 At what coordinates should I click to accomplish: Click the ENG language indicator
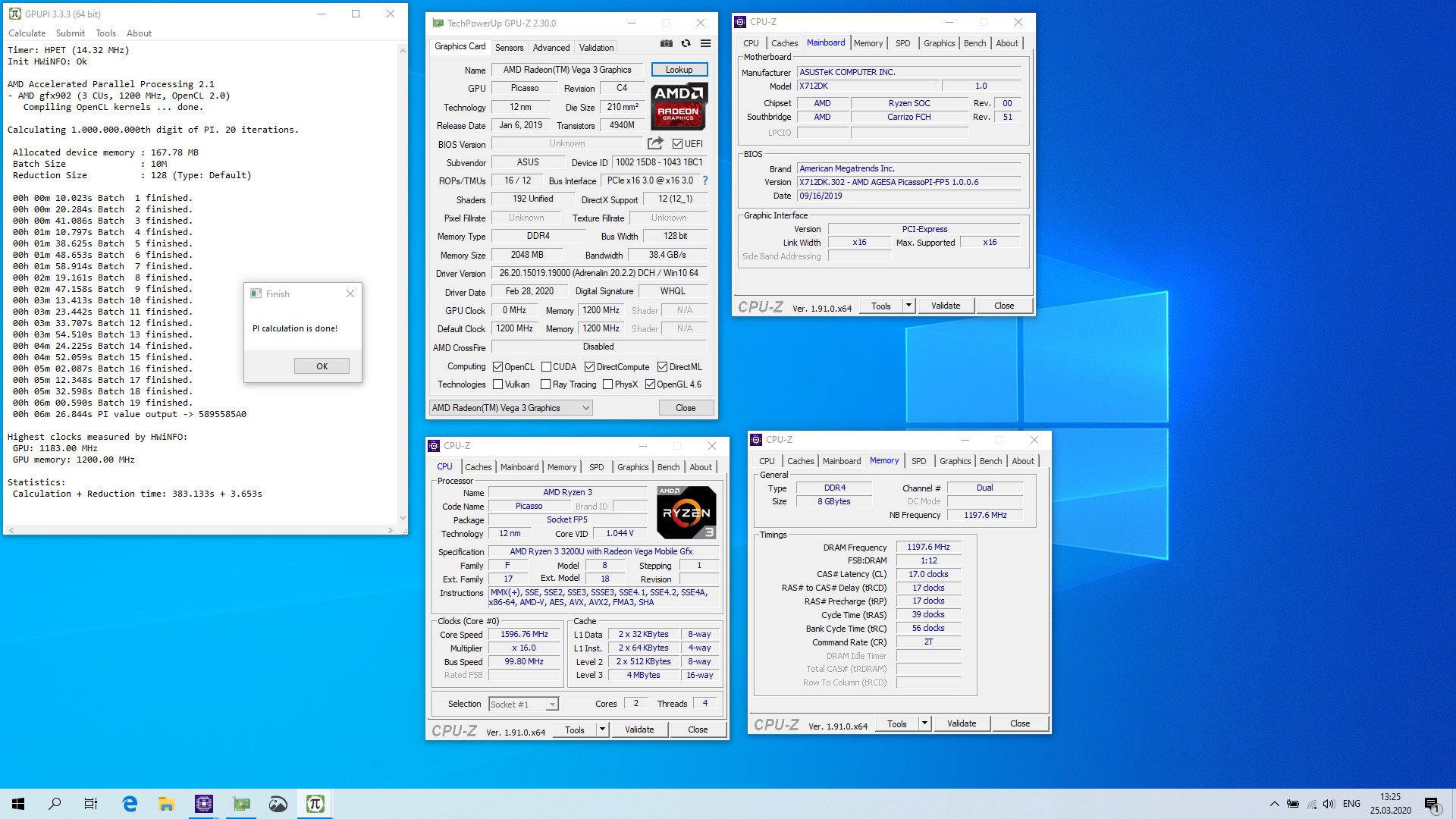[x=1351, y=804]
